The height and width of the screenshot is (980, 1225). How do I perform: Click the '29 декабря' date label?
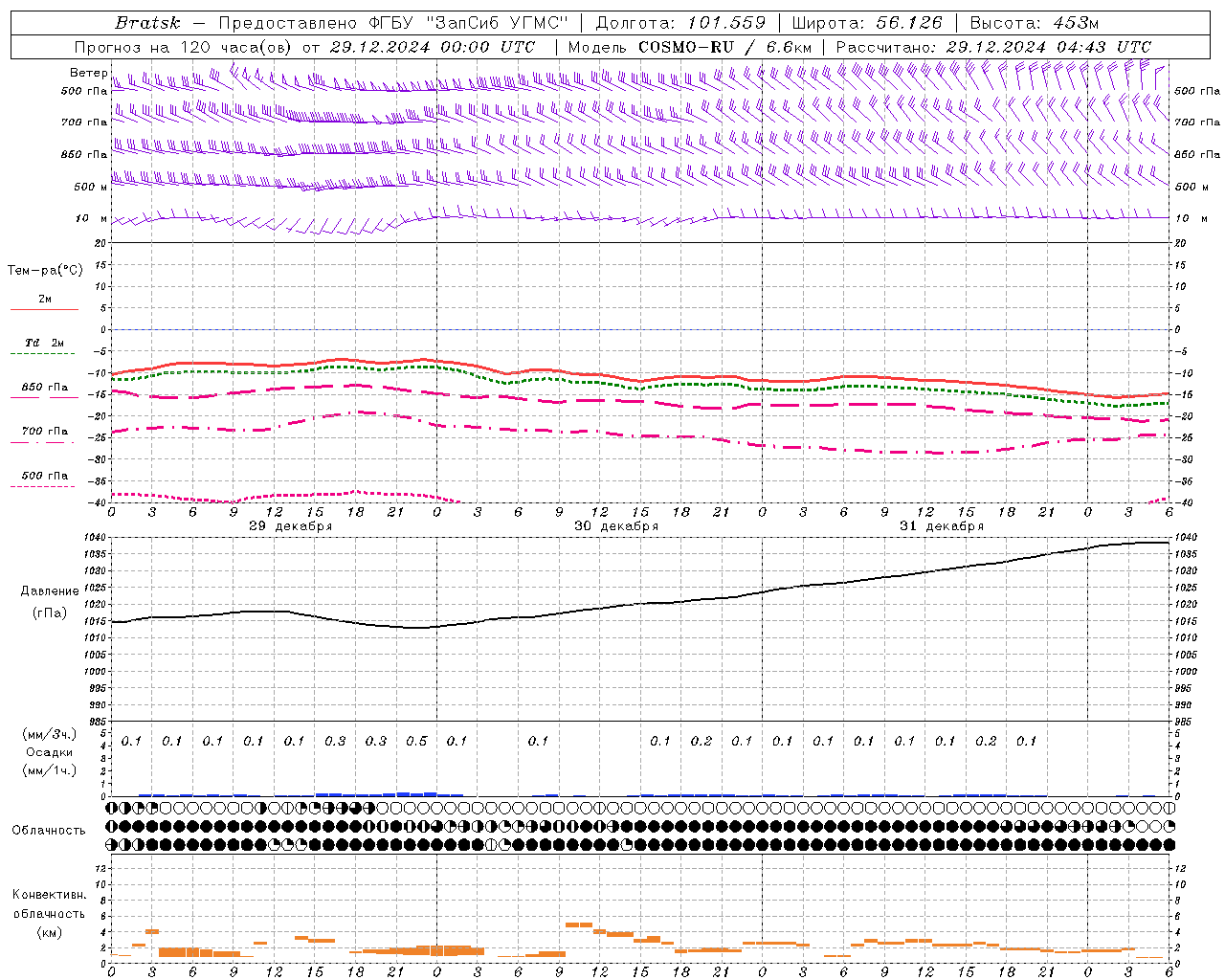291,526
